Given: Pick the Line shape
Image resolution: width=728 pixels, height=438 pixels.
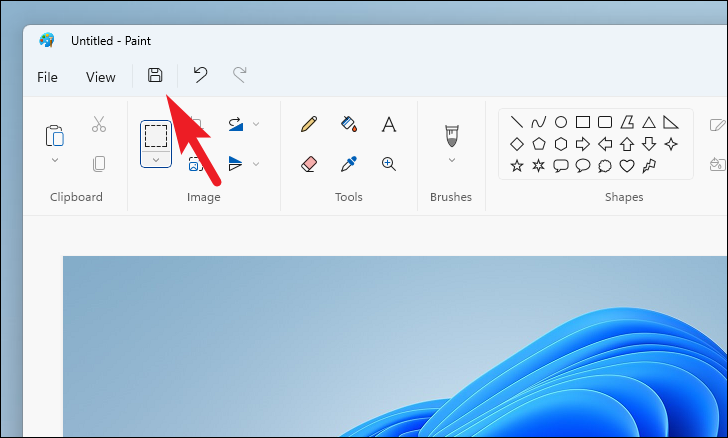Looking at the screenshot, I should click(x=517, y=122).
